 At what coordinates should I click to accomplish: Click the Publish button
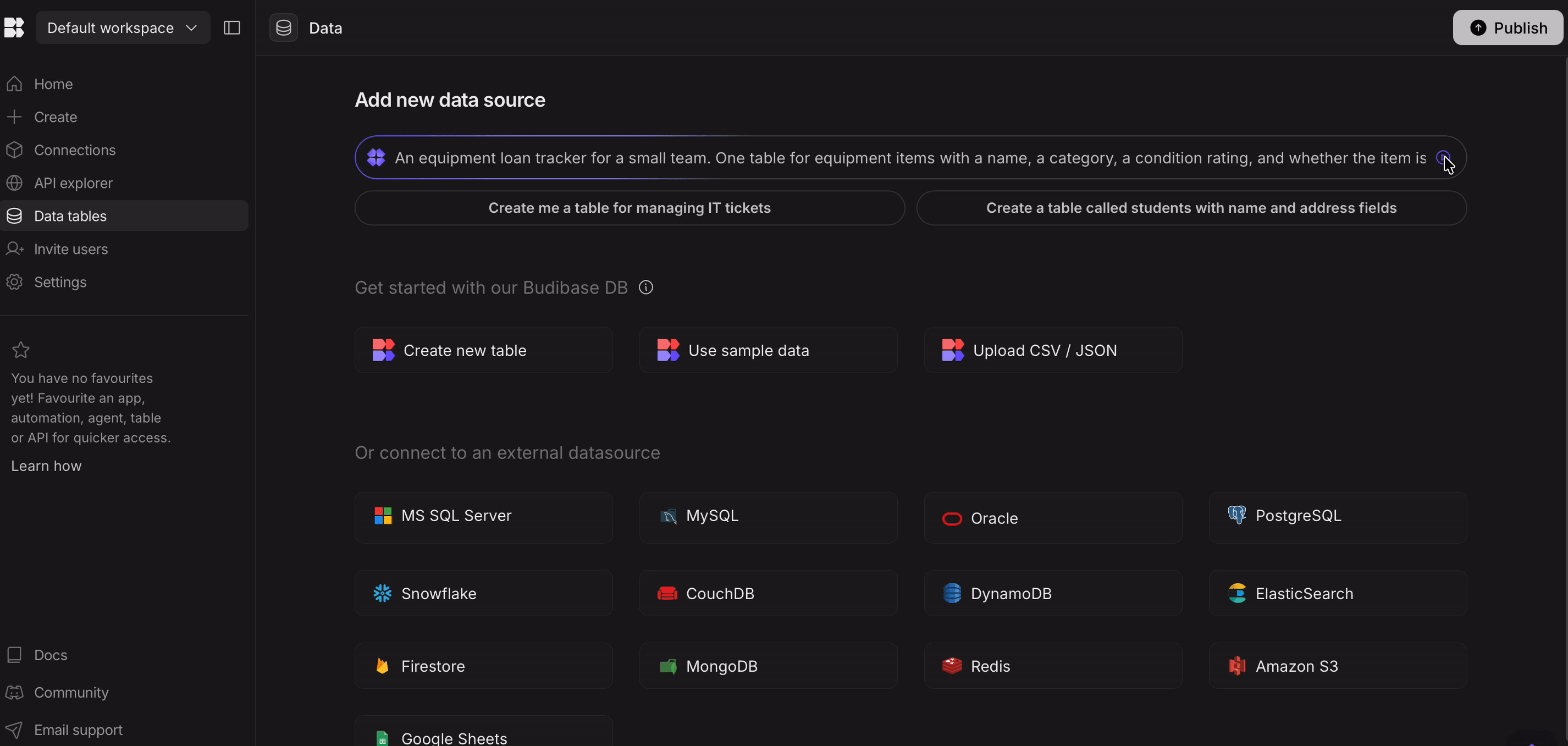[1508, 27]
